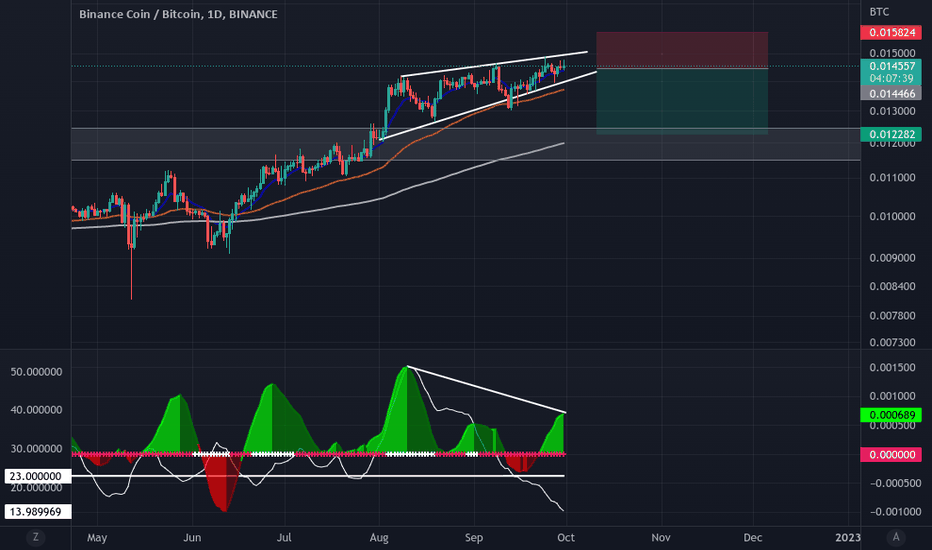The width and height of the screenshot is (932, 550).
Task: Click the A auto-scale button
Action: [896, 537]
